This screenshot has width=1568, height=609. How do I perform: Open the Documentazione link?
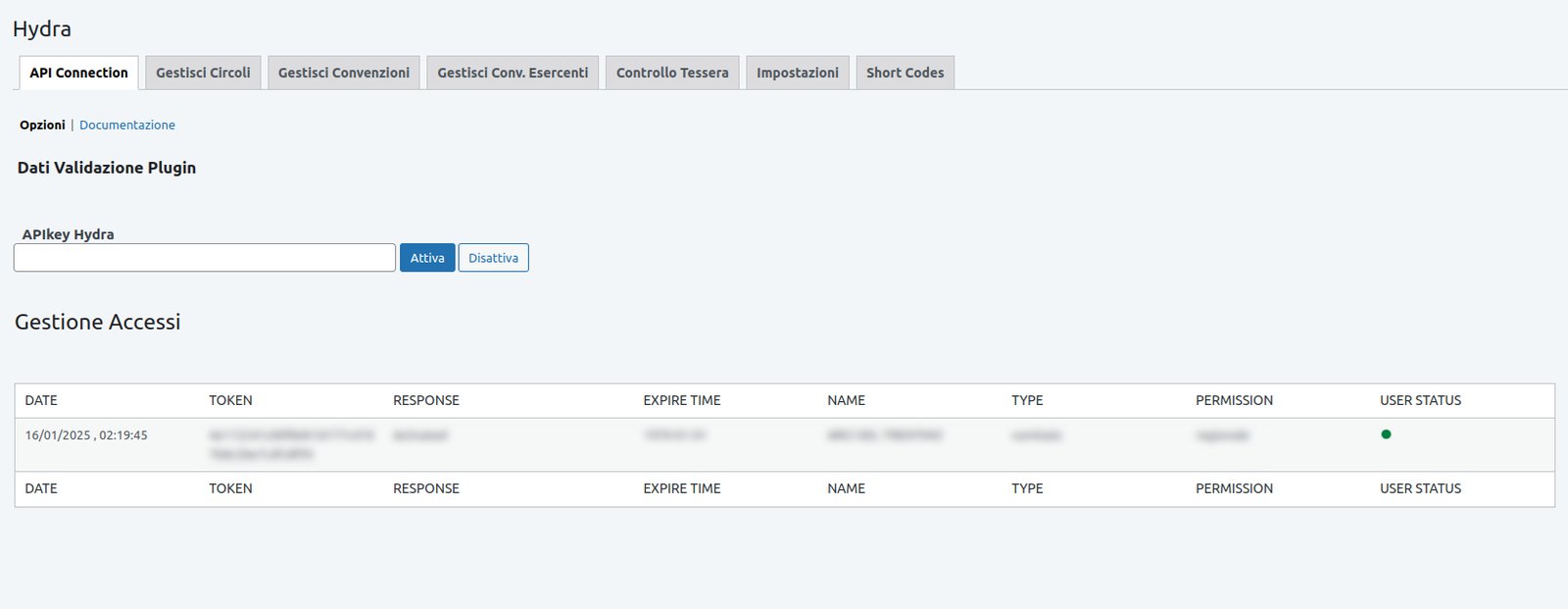[x=127, y=125]
